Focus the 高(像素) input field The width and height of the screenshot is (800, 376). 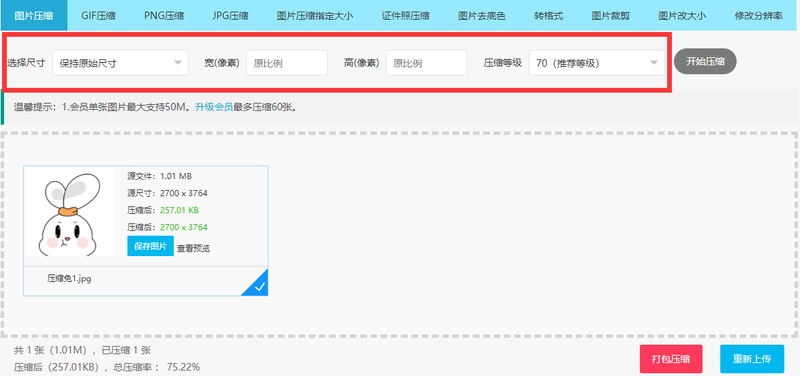pyautogui.click(x=427, y=63)
